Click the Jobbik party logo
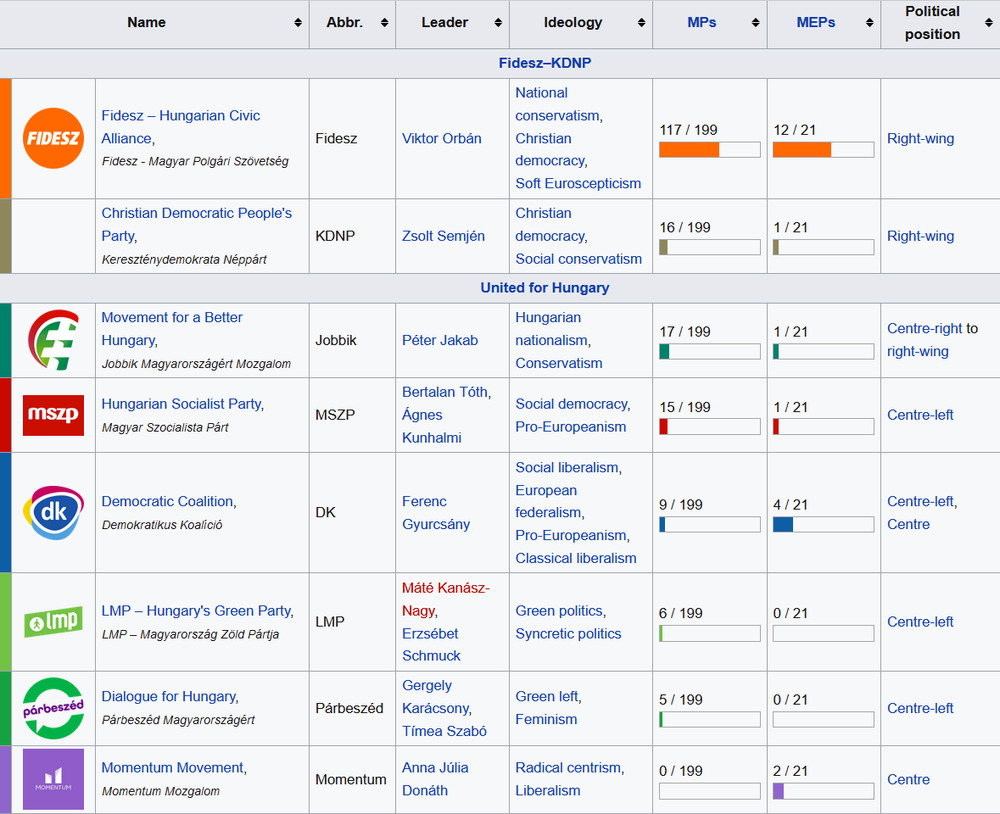1000x814 pixels. tap(53, 340)
